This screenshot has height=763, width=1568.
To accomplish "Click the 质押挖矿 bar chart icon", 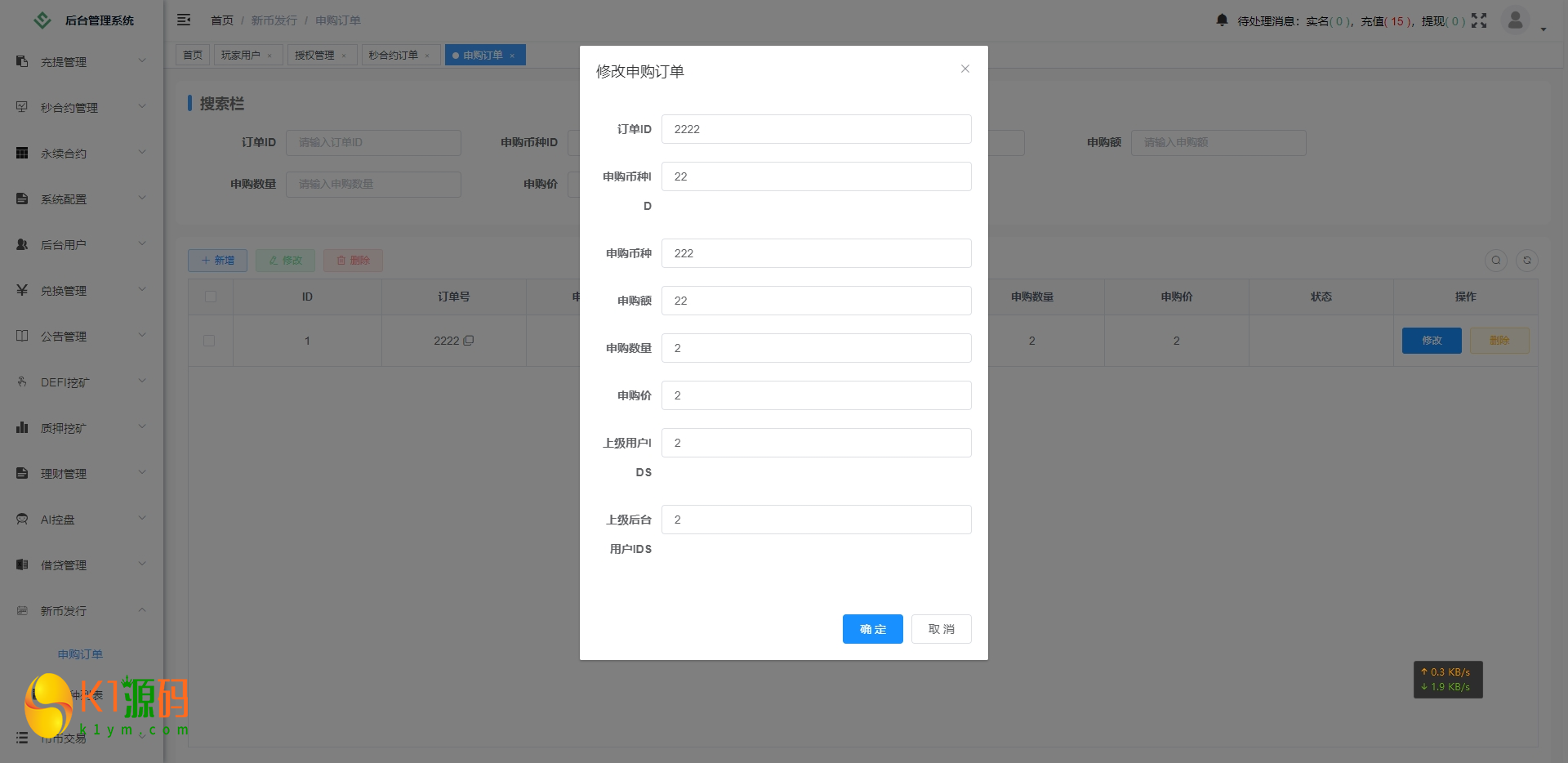I will coord(22,427).
